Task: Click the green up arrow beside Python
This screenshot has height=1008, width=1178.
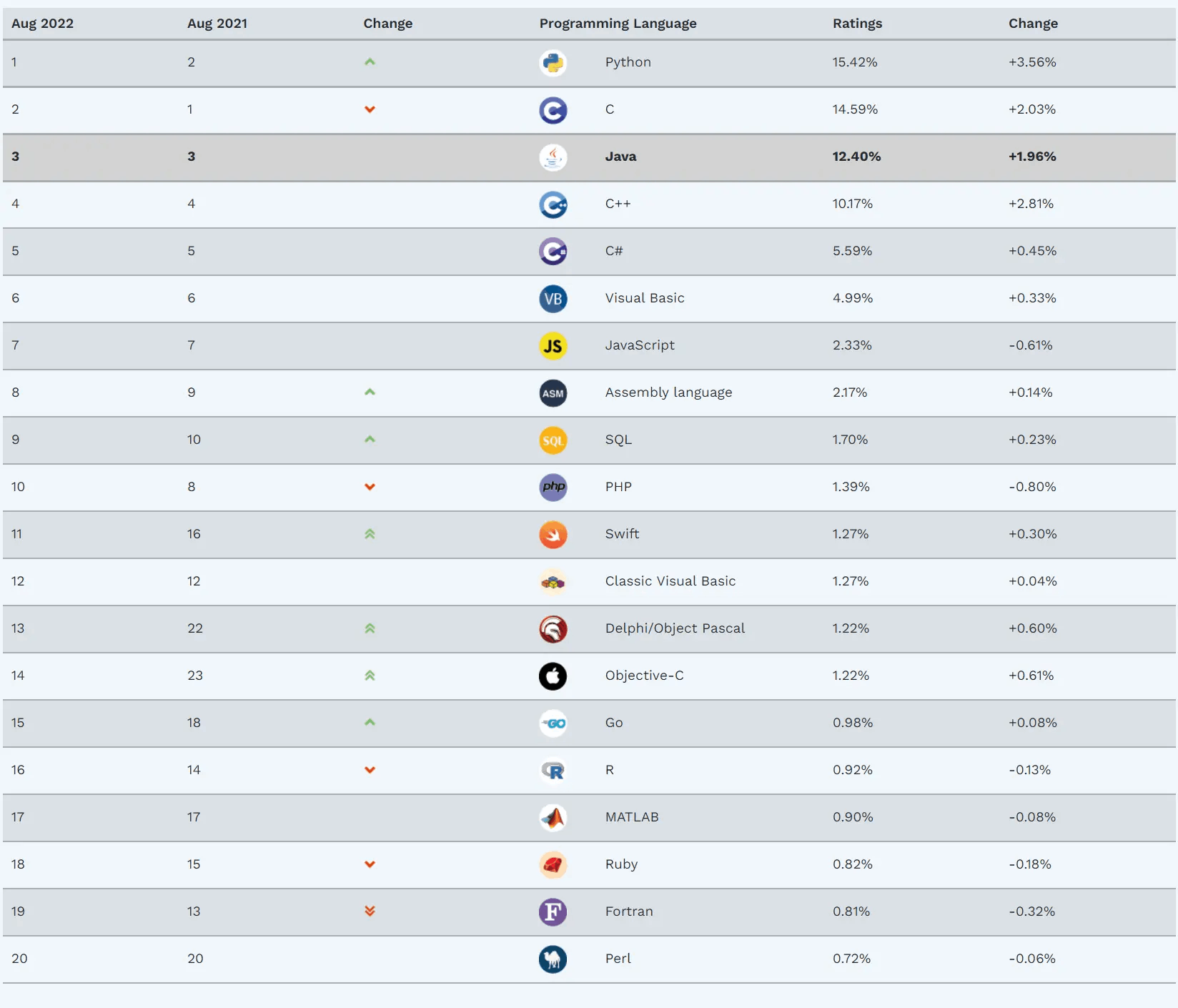Action: click(x=370, y=62)
